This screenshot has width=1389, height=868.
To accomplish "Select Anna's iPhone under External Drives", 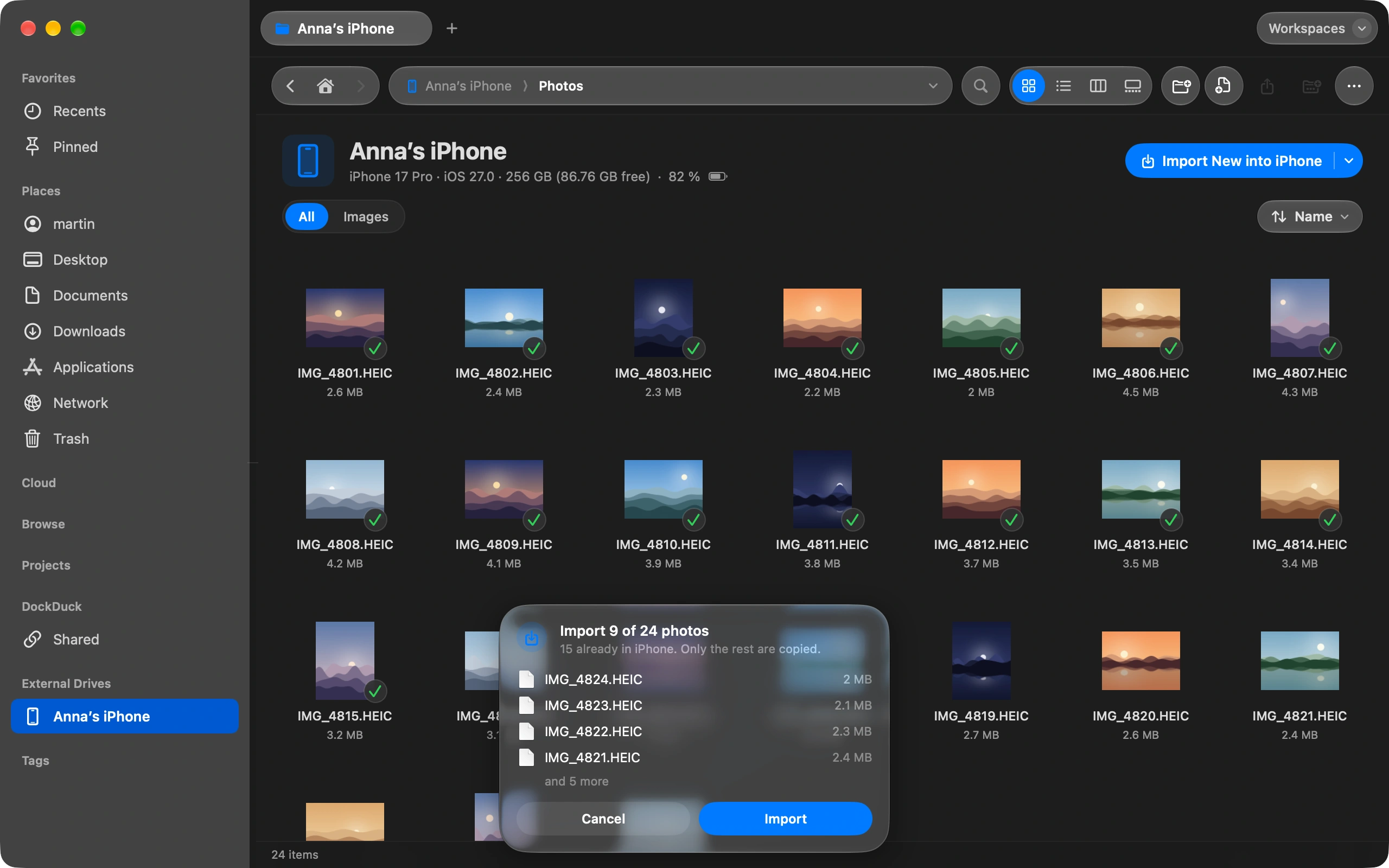I will click(x=125, y=716).
